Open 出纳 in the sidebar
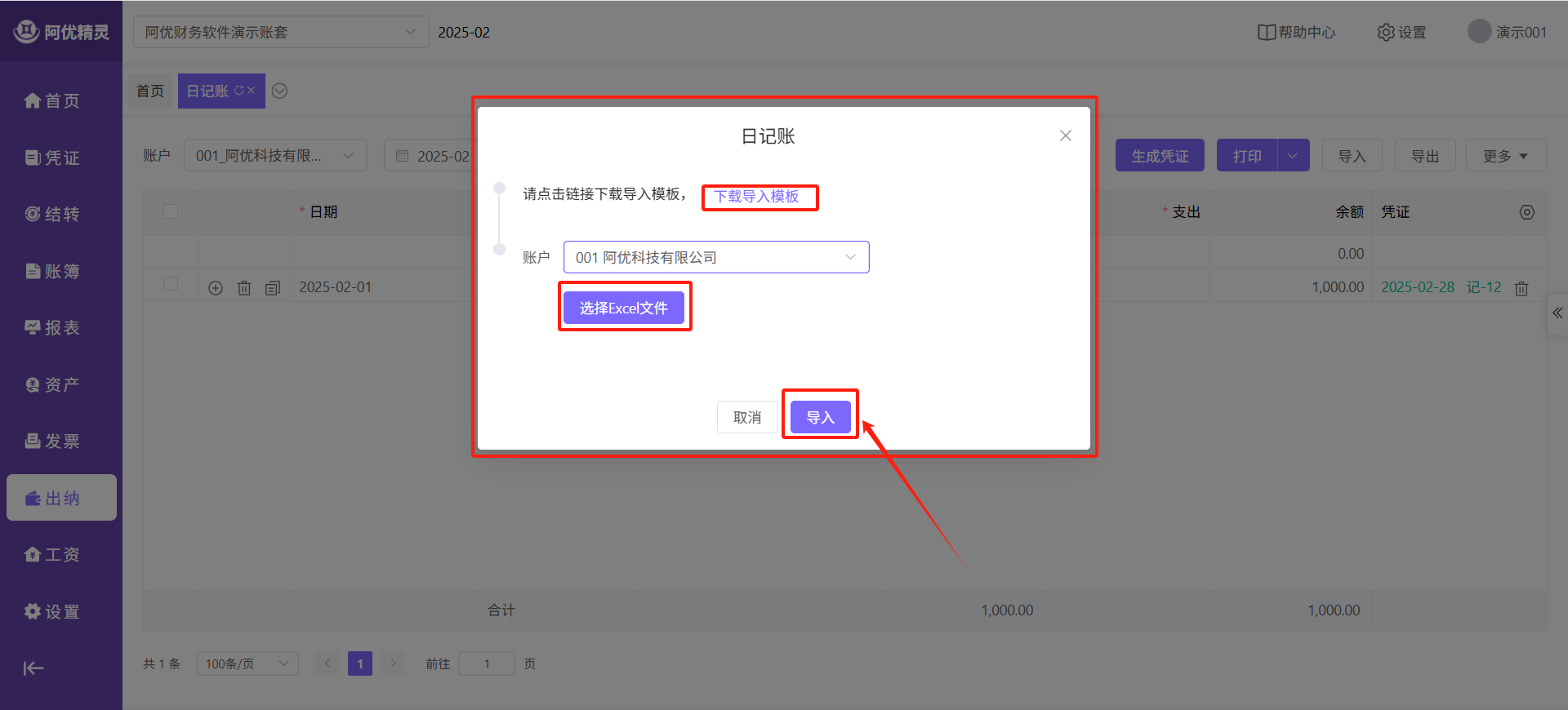The height and width of the screenshot is (710, 1568). tap(61, 498)
